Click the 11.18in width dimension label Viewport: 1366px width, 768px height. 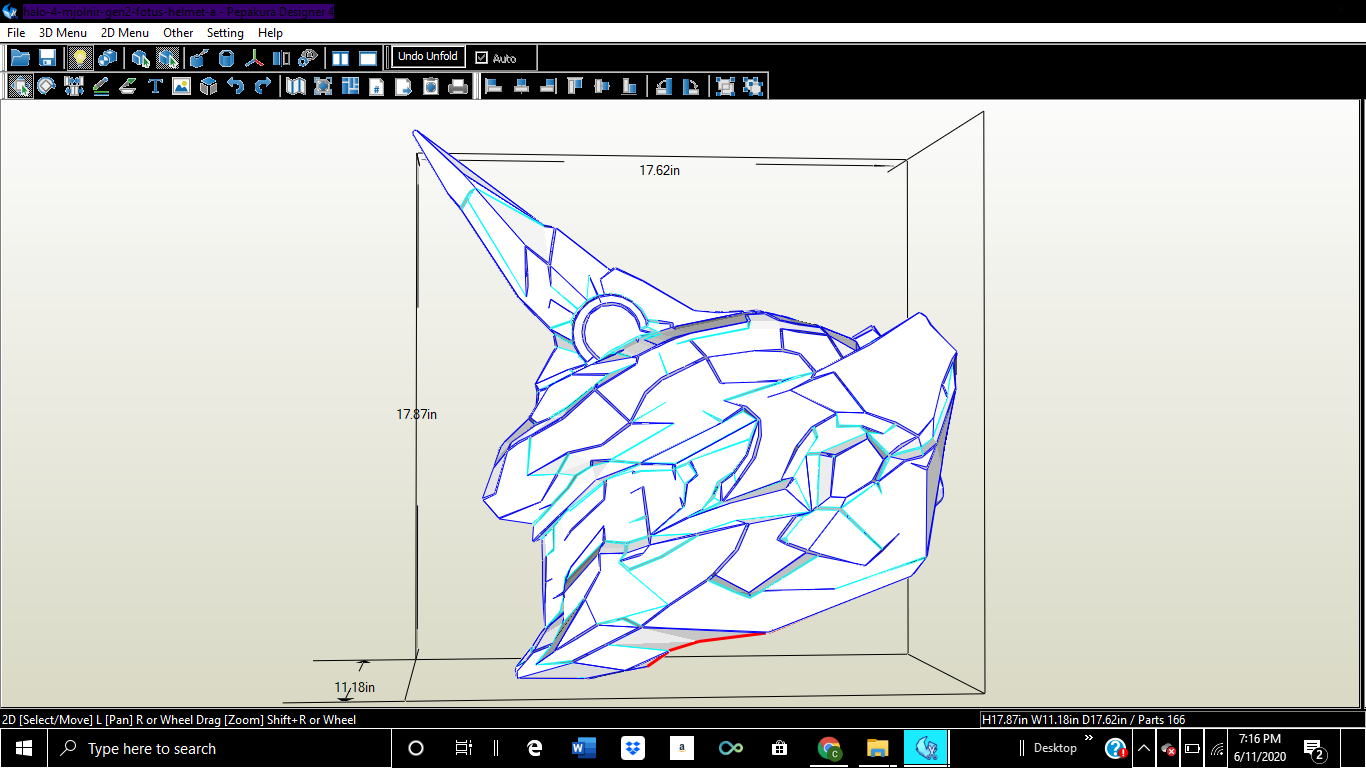(355, 687)
